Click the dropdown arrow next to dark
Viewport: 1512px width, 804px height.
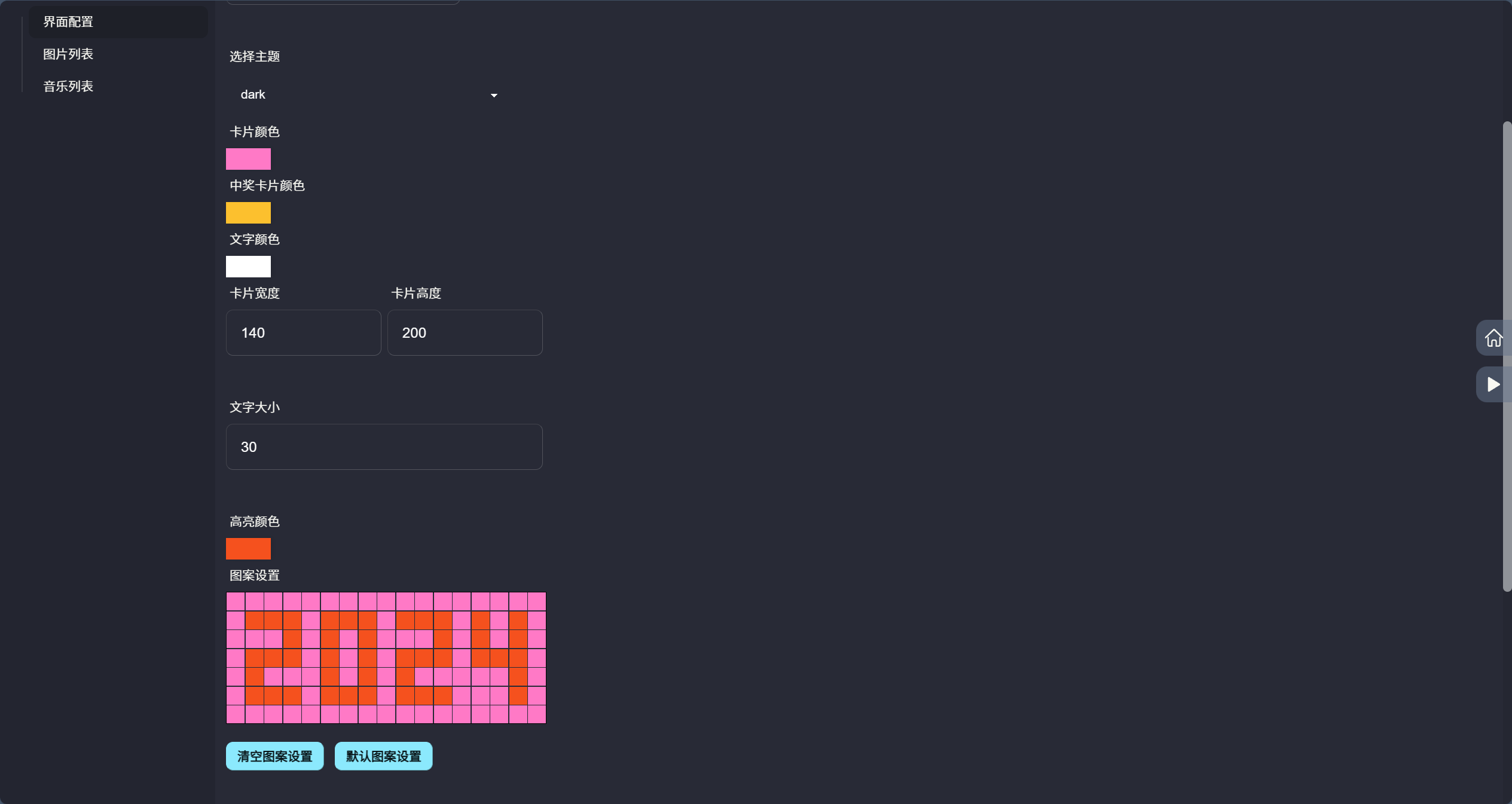[x=494, y=96]
